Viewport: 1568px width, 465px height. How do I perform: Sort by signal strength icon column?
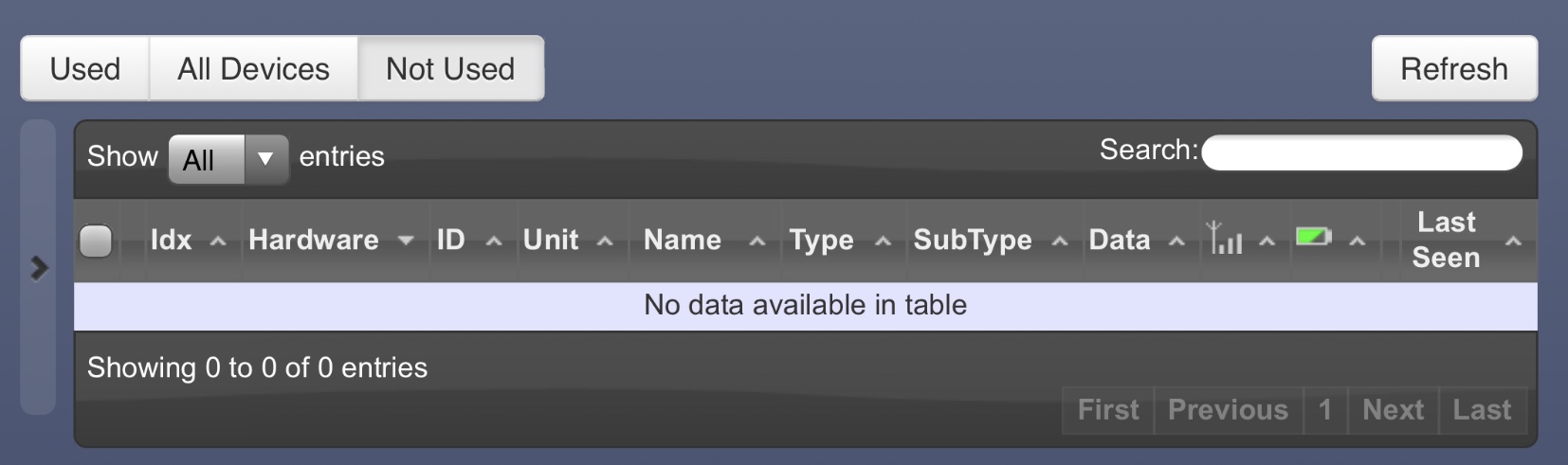pyautogui.click(x=1242, y=240)
